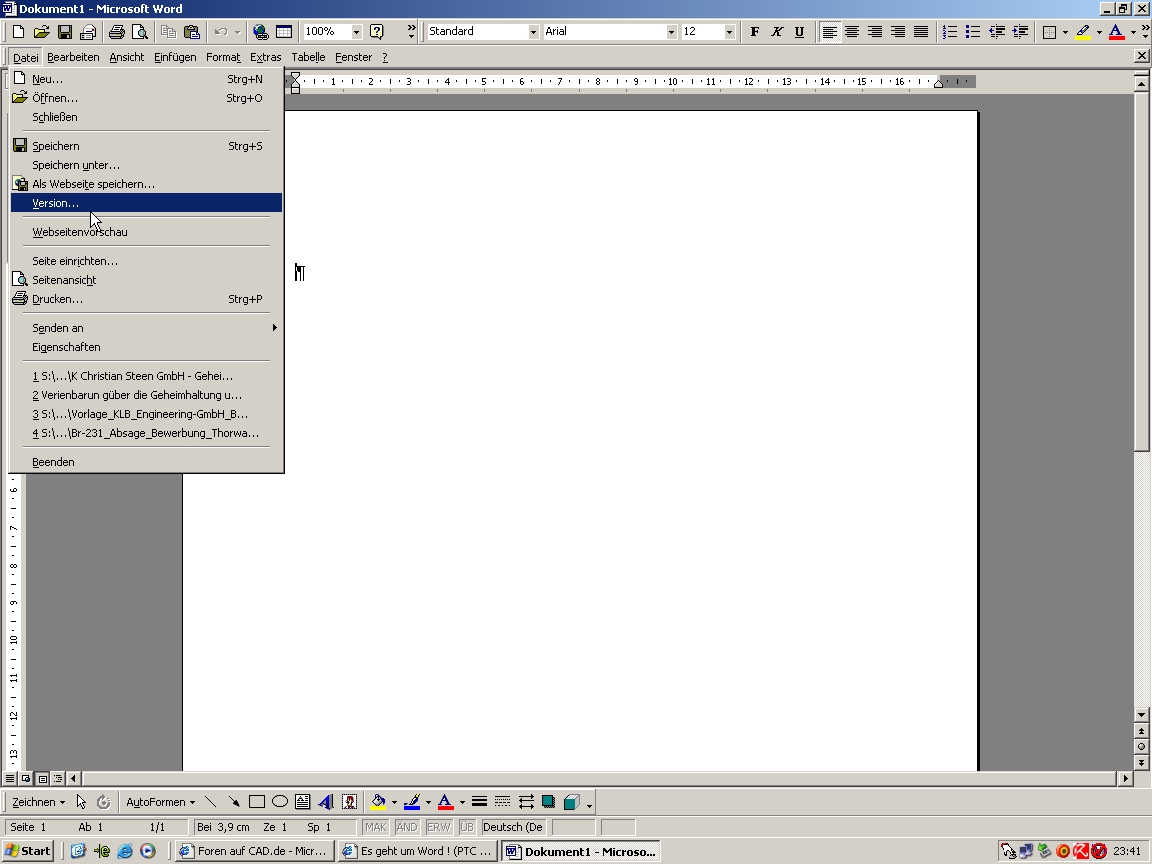Open the Bearbeiten menu

point(73,57)
